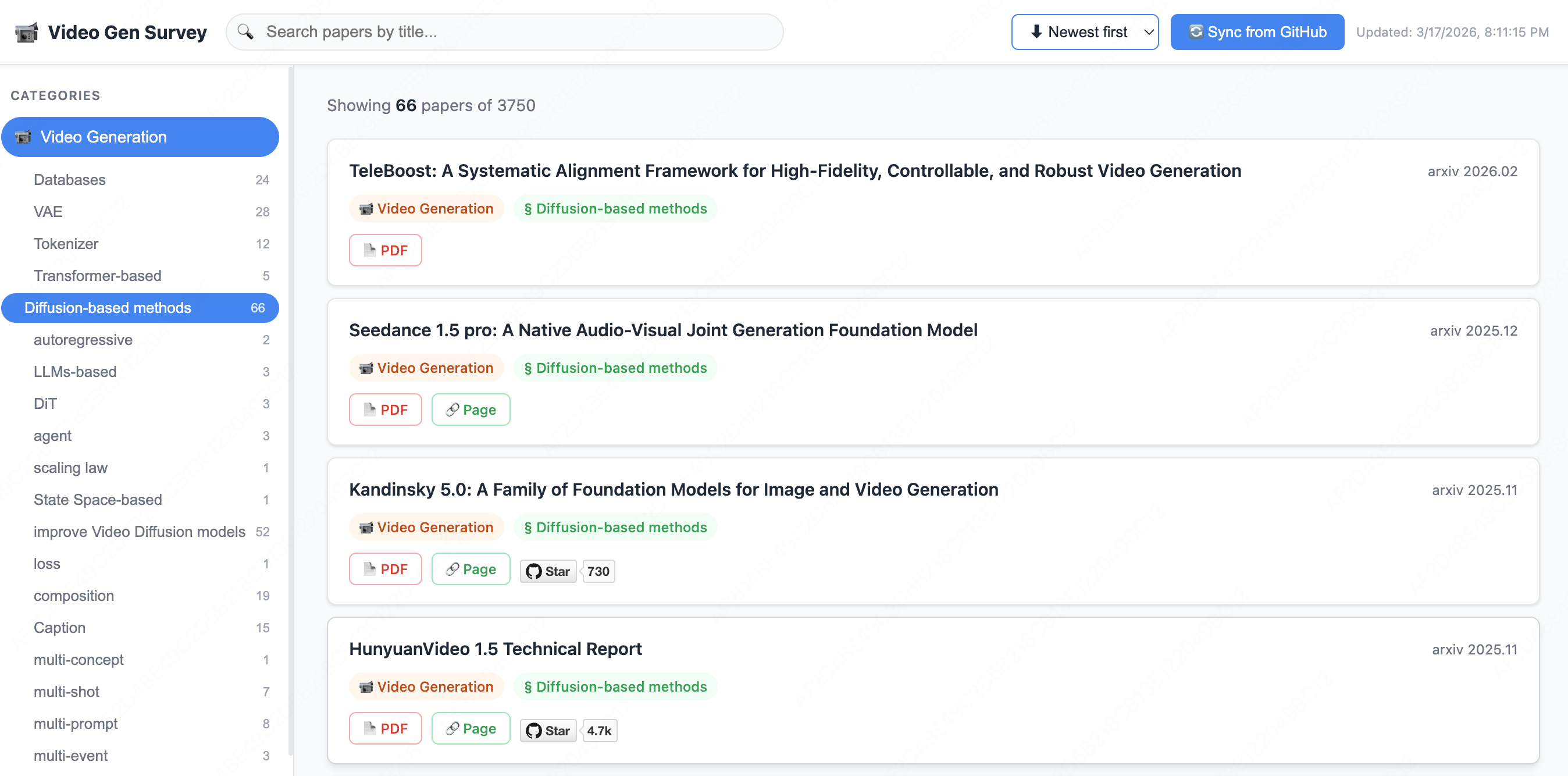Click GitHub Star button for HunyuanVideo 1.5
1568x776 pixels.
pos(548,731)
